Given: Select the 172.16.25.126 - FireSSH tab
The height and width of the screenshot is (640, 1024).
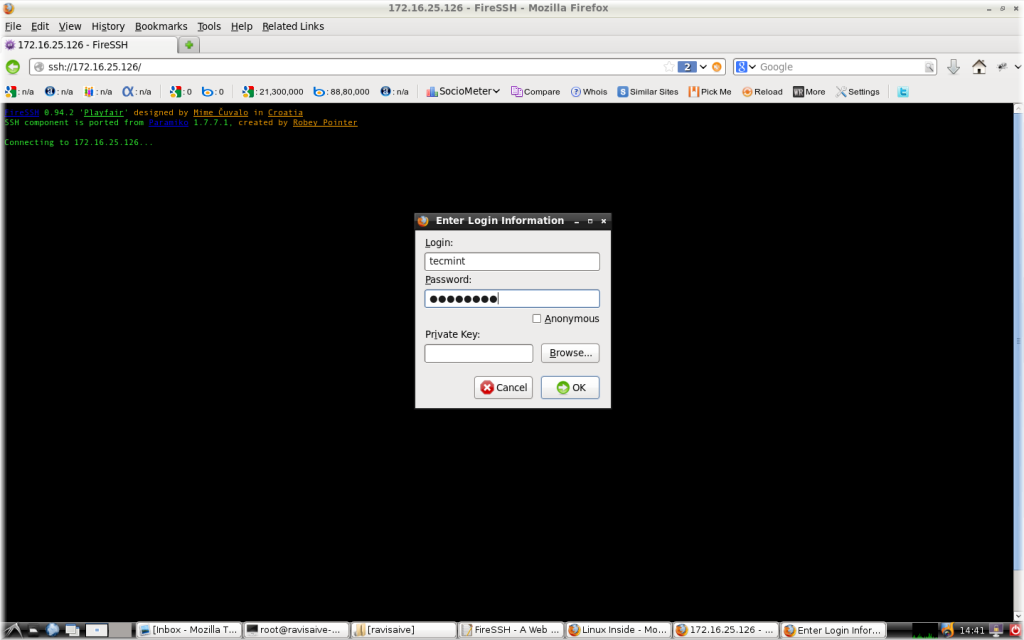Looking at the screenshot, I should click(x=89, y=45).
